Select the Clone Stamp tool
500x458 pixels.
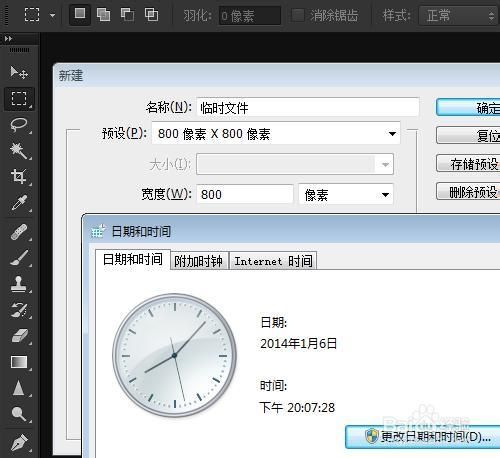[19, 284]
